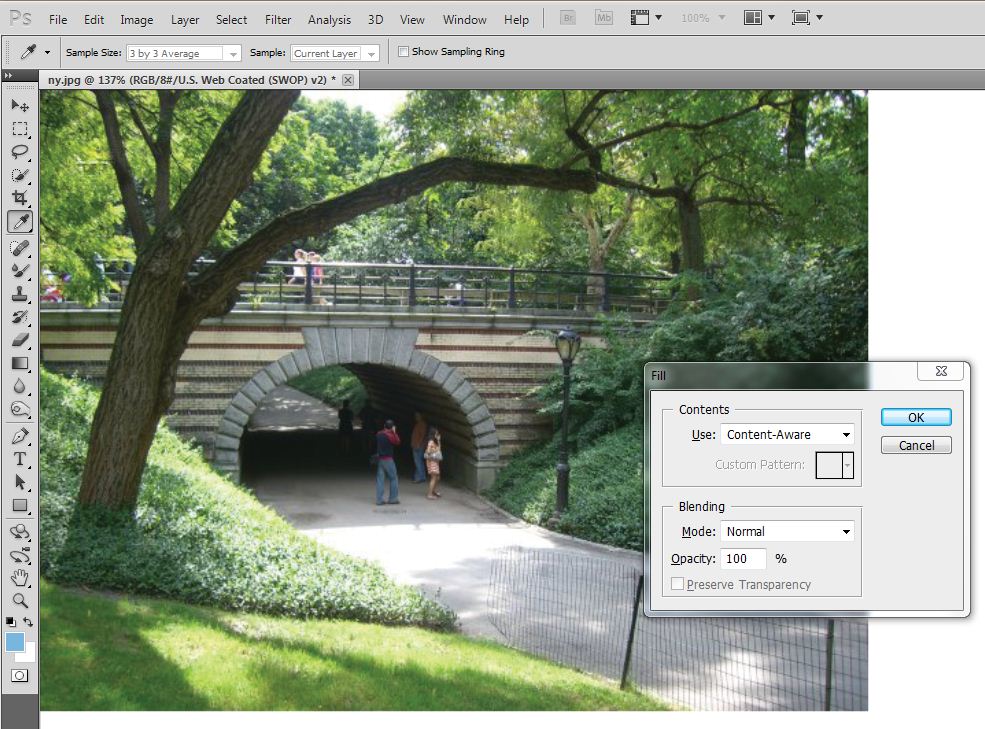The height and width of the screenshot is (729, 985).
Task: Select the Move tool
Action: pos(20,105)
